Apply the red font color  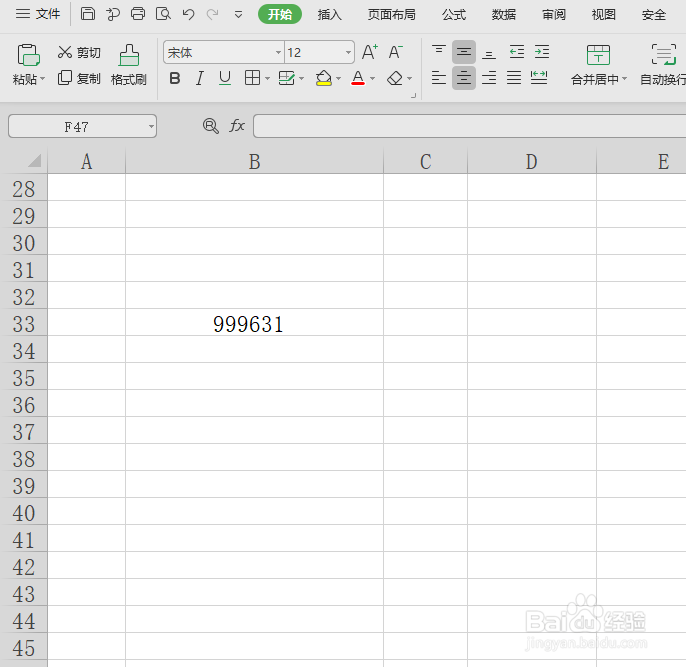358,78
